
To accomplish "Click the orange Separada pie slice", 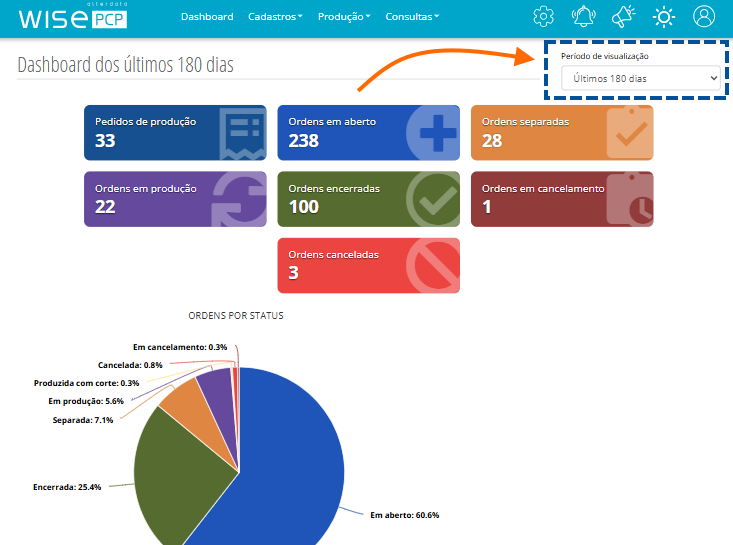I will (194, 414).
